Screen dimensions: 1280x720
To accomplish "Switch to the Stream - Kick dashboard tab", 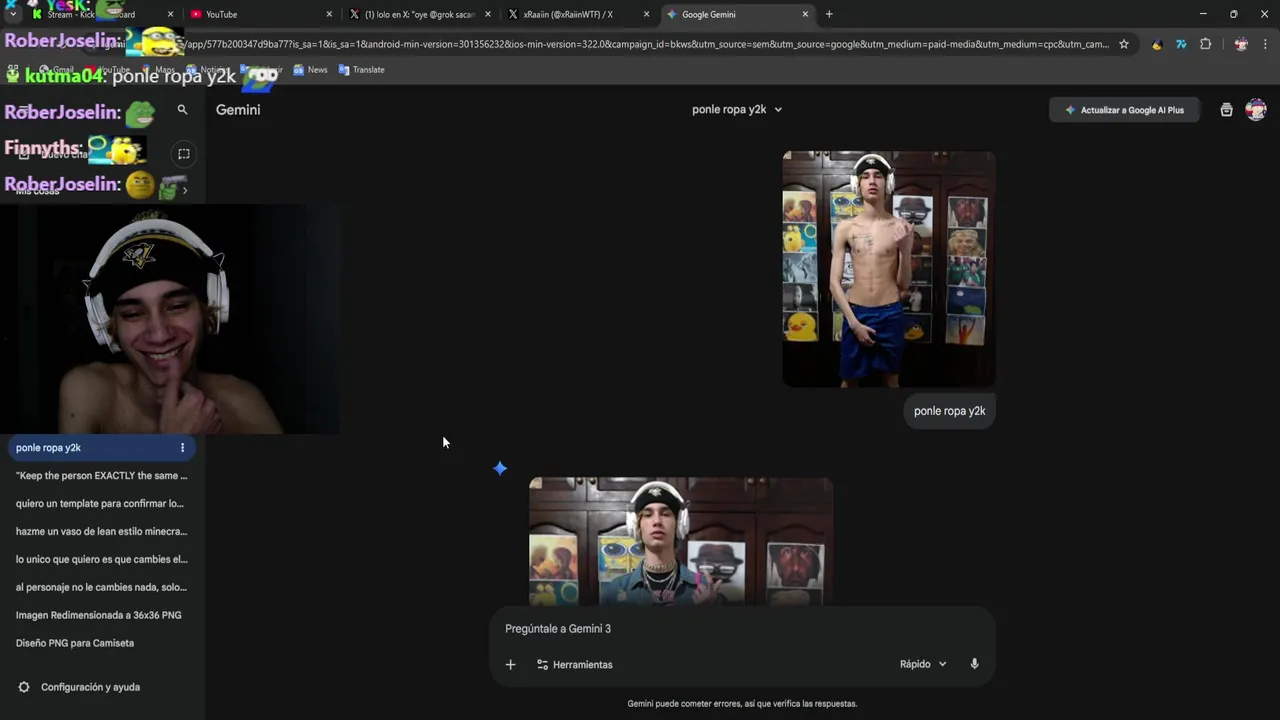I will coord(100,14).
